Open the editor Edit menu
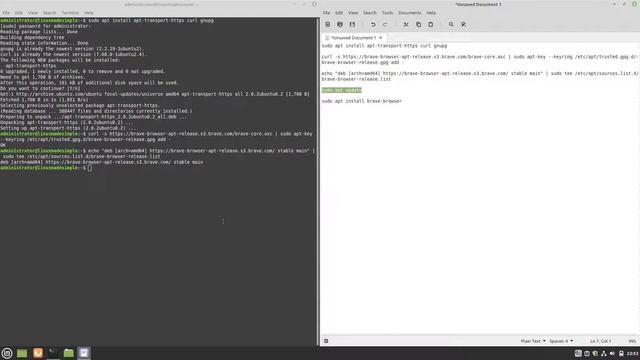 339,13
